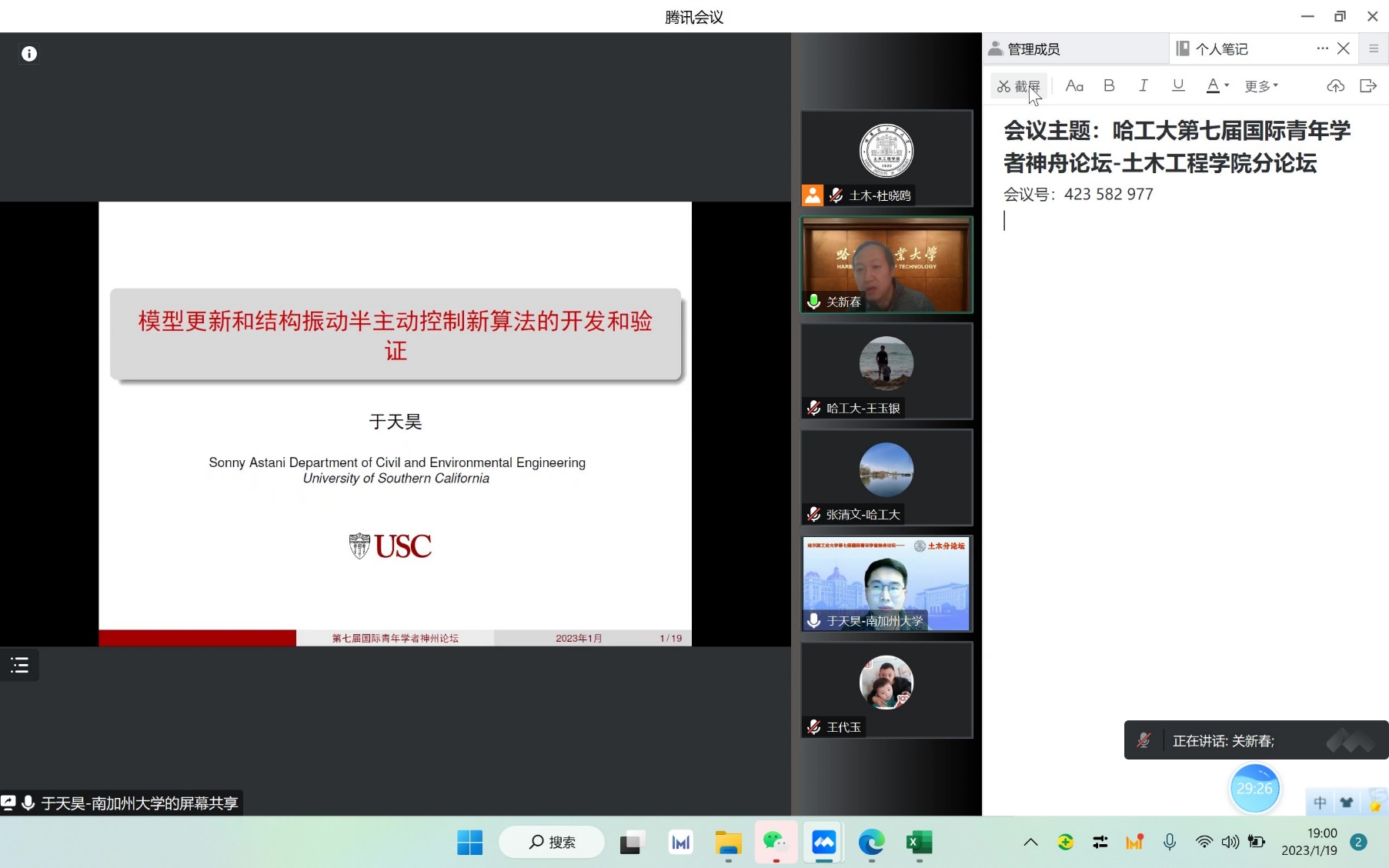Switch to the 管理成员 tab
Viewport: 1389px width, 868px height.
click(x=1033, y=49)
